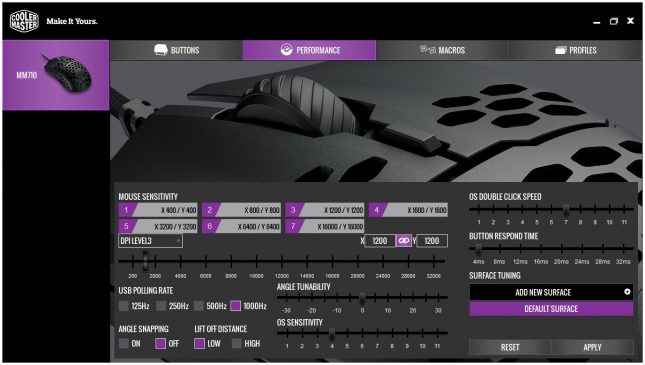Select DPI level 1 purple number tab
Image resolution: width=645 pixels, height=365 pixels.
click(126, 210)
